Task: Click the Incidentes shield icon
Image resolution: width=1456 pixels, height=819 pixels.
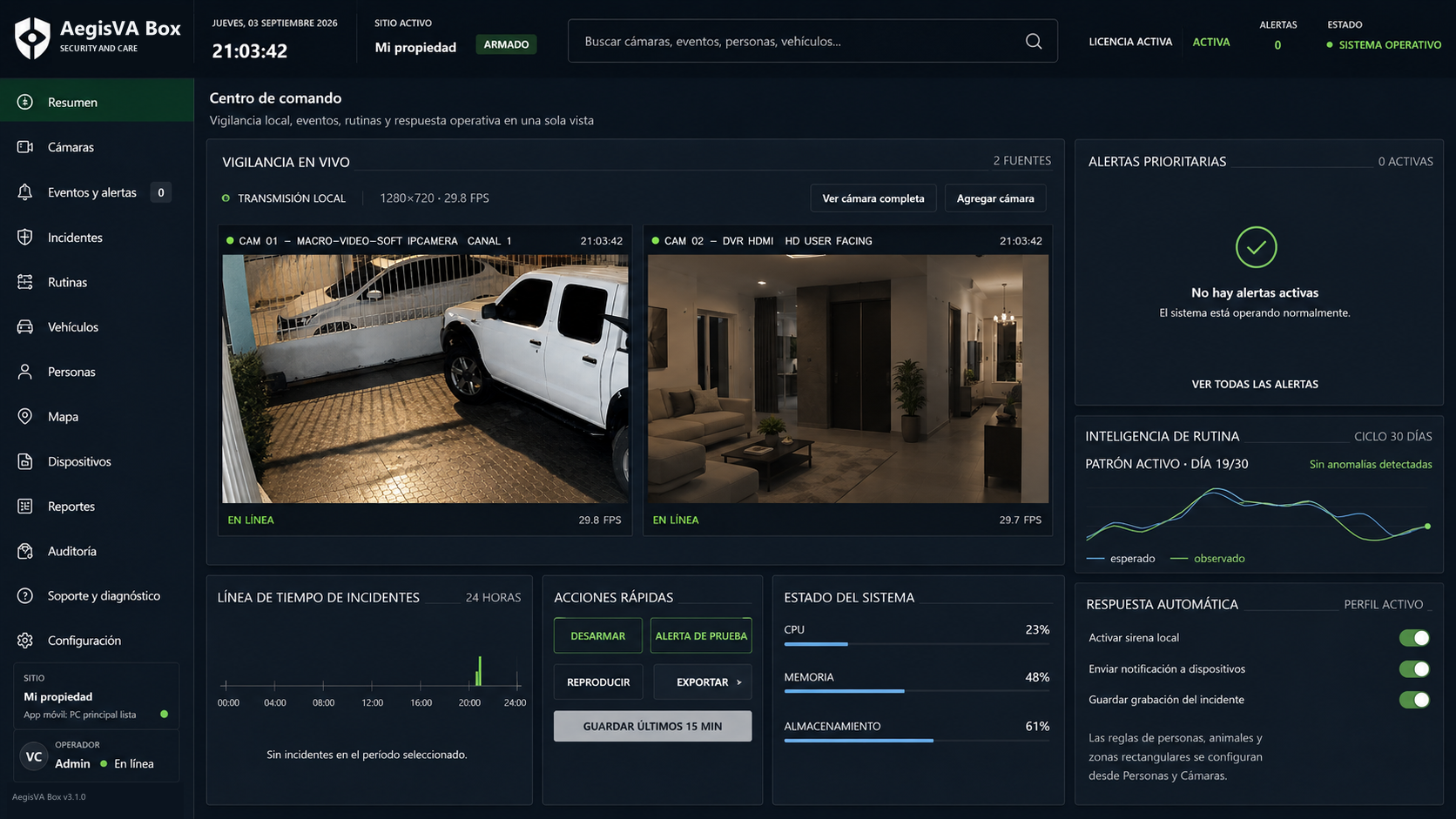Action: pos(25,237)
